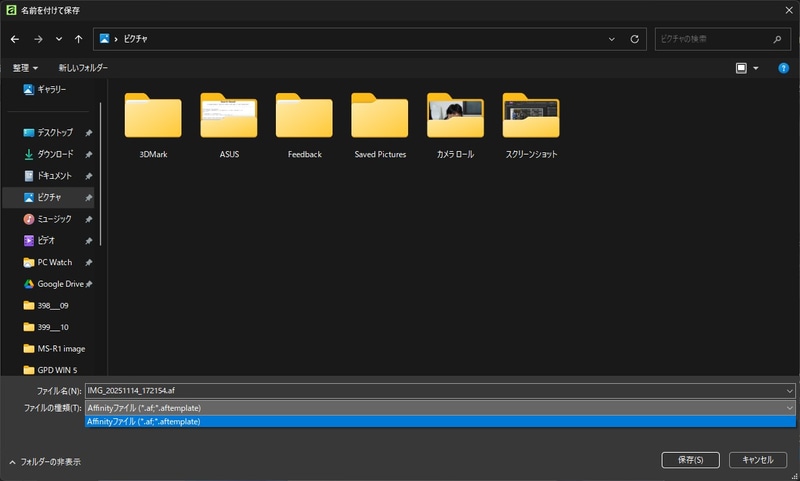Click the pin icon beside ダウンロード

tap(89, 155)
